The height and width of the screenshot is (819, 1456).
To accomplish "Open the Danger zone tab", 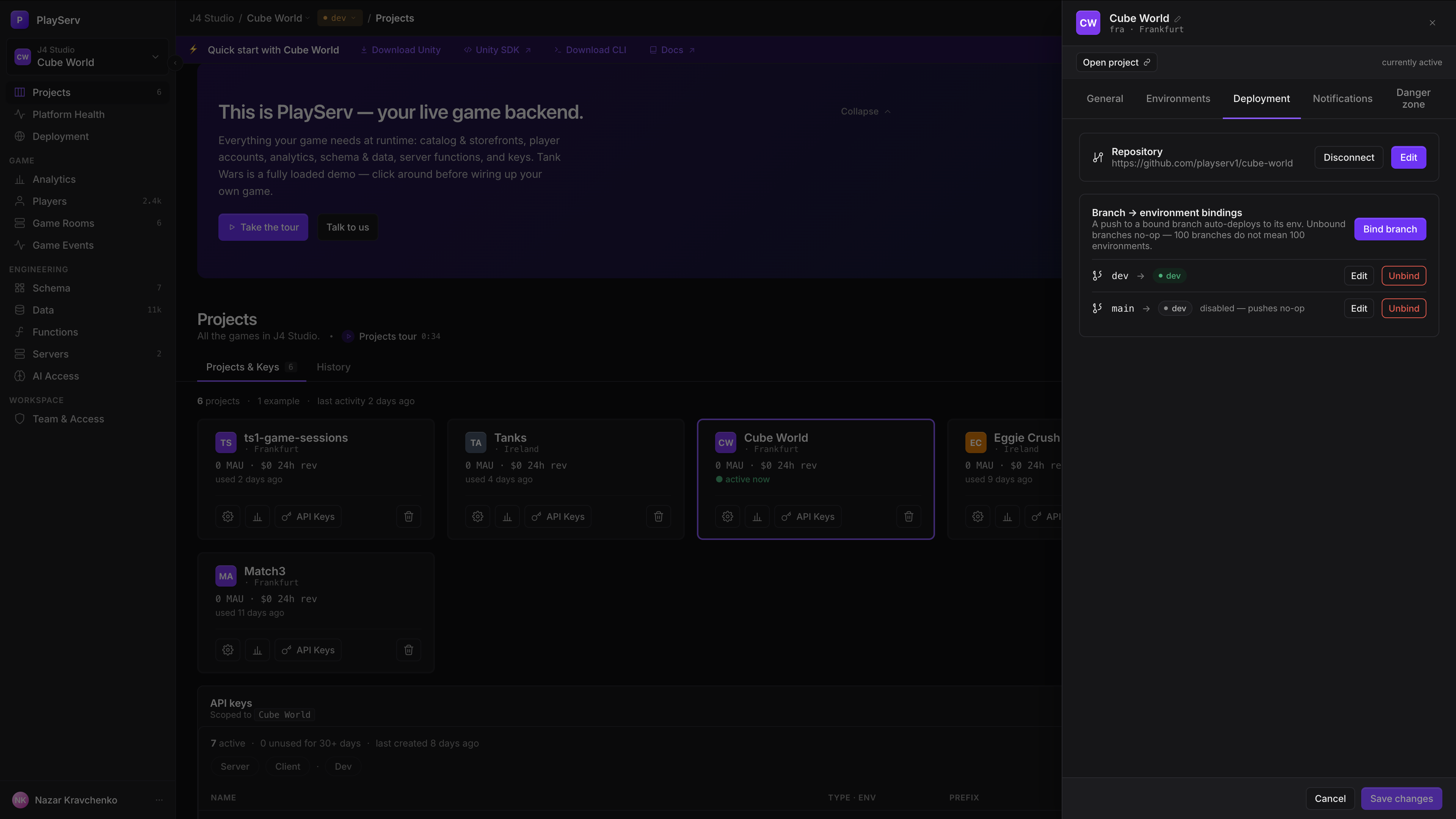I will (x=1413, y=98).
